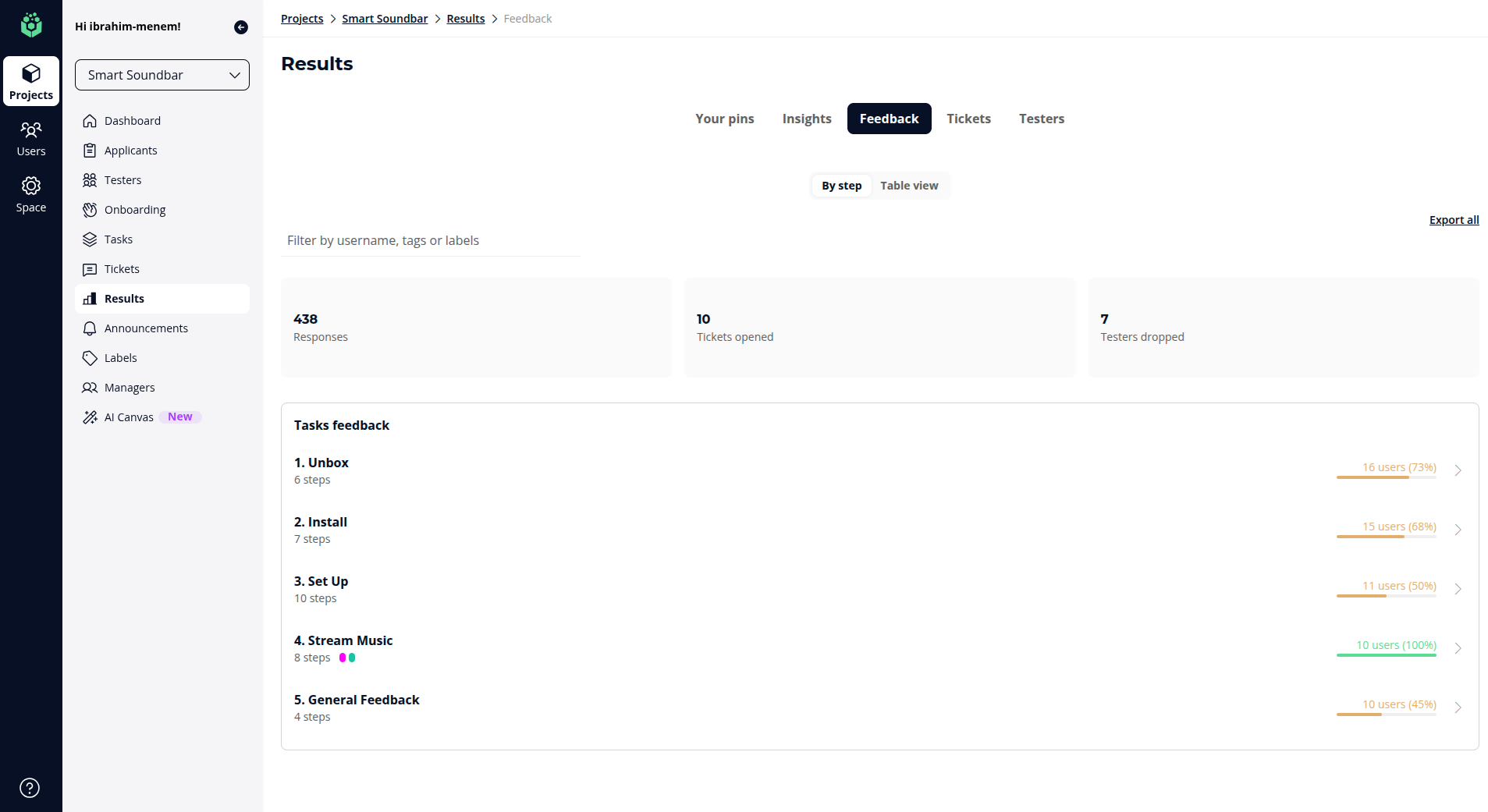This screenshot has height=812, width=1488.
Task: Open the Users section icon
Action: (x=31, y=129)
